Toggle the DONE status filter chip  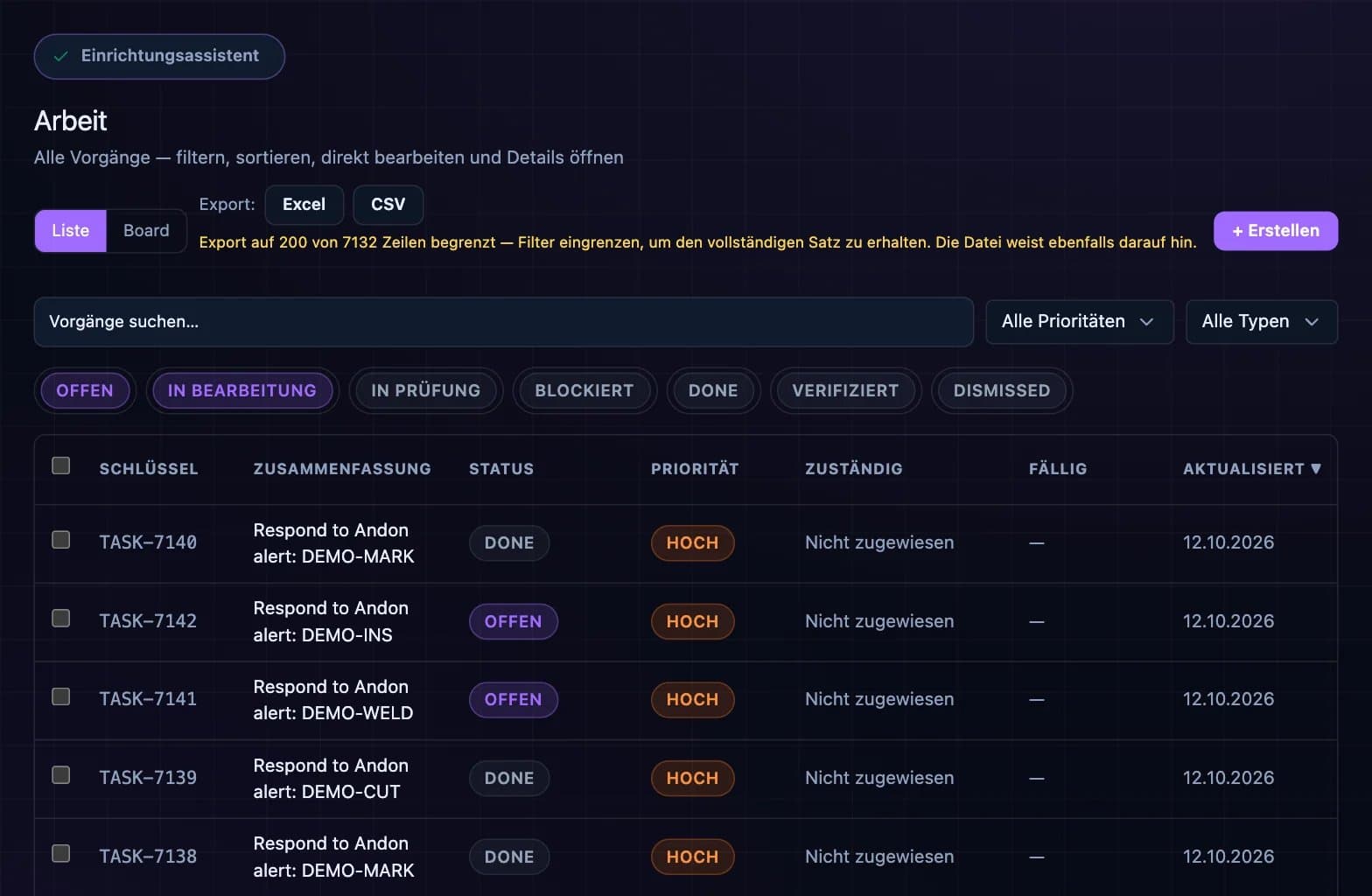tap(713, 390)
